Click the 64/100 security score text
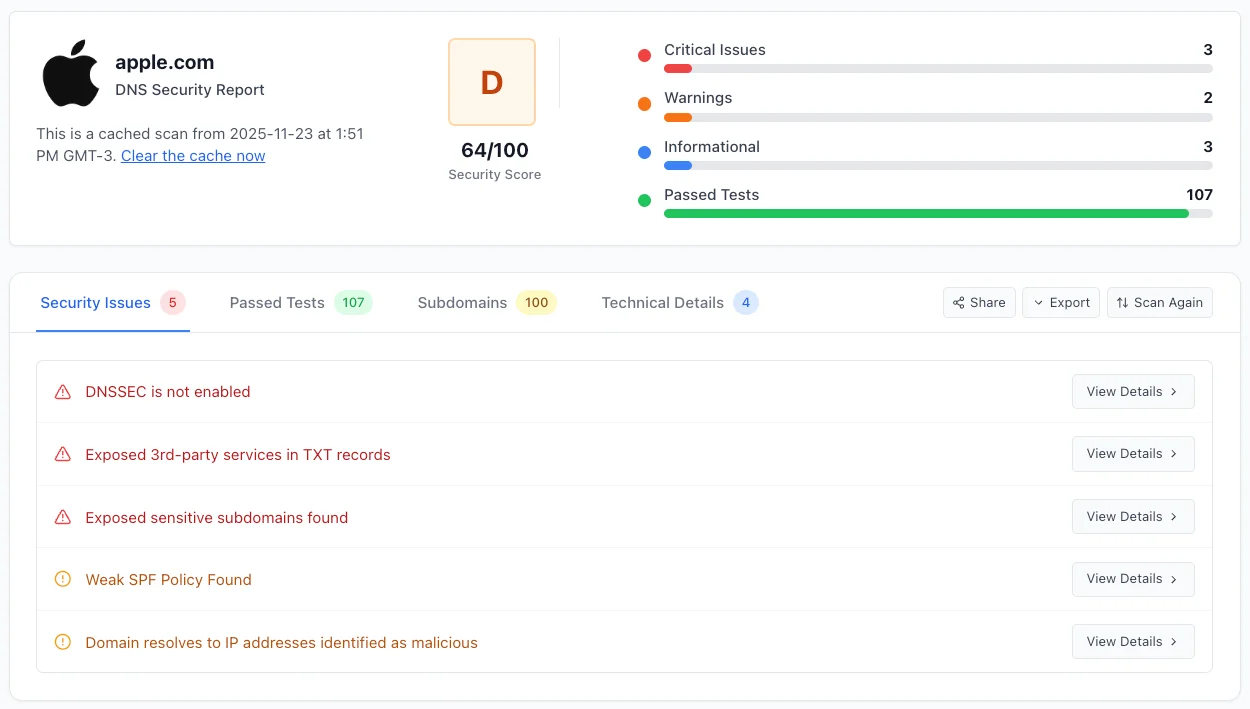This screenshot has height=709, width=1250. tap(495, 150)
